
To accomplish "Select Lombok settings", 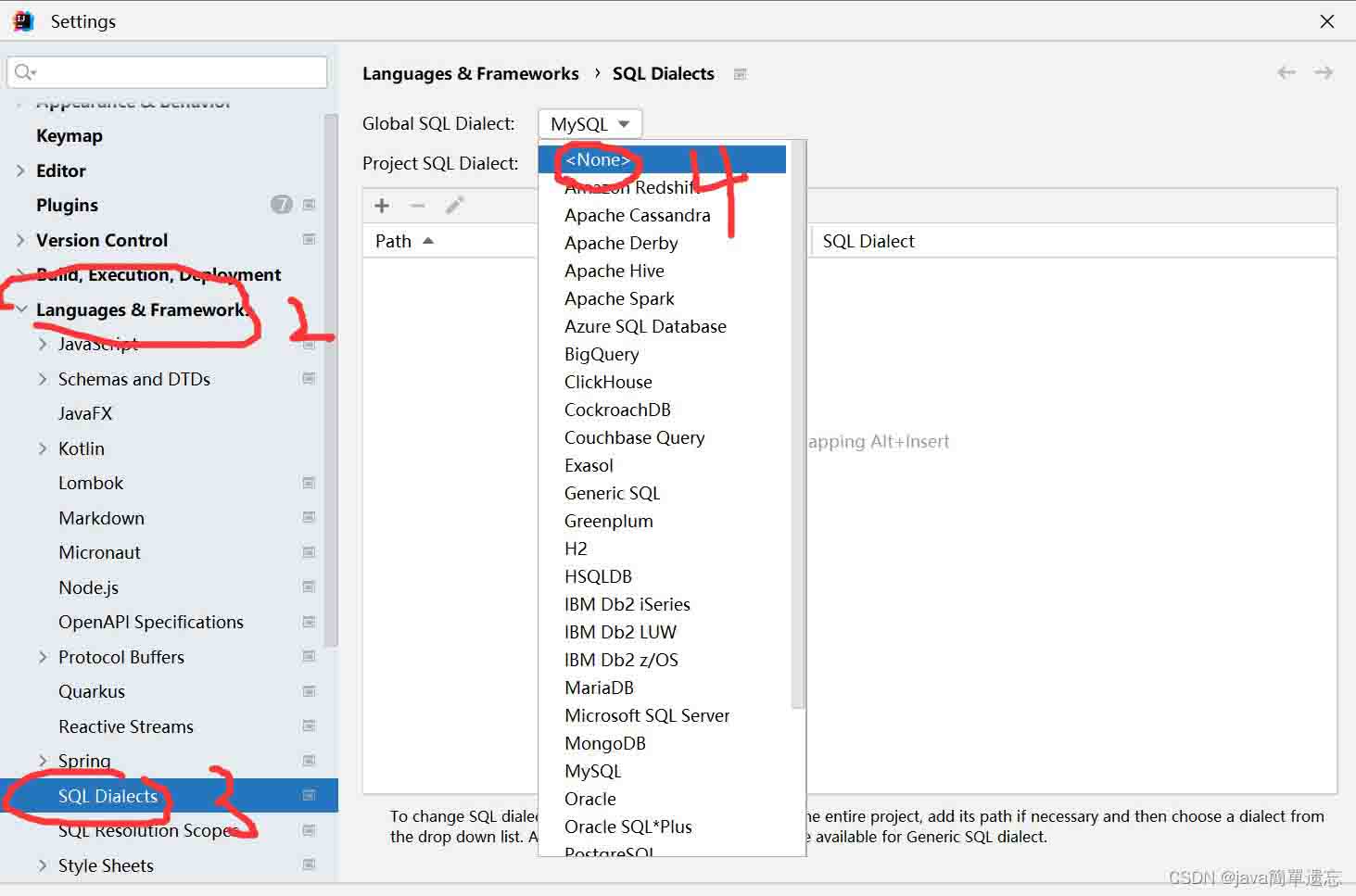I will pos(91,483).
